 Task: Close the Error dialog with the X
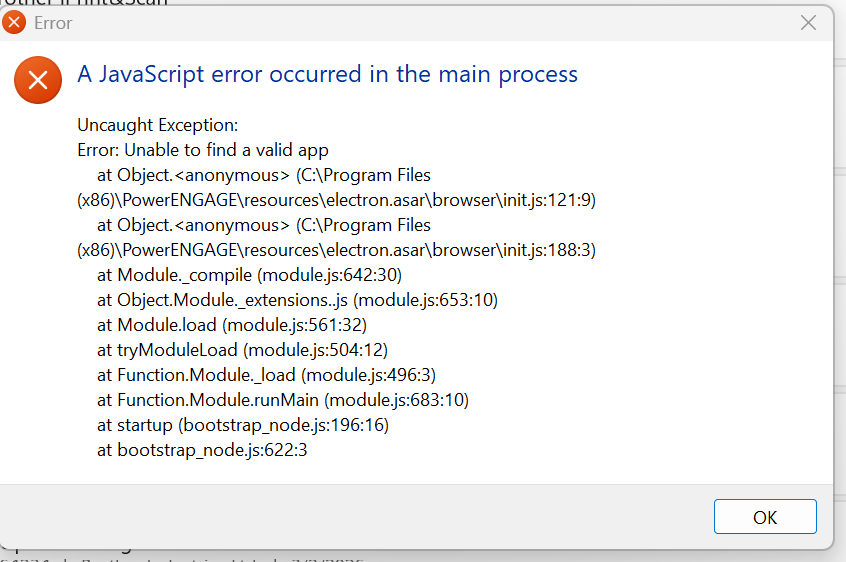tap(808, 23)
